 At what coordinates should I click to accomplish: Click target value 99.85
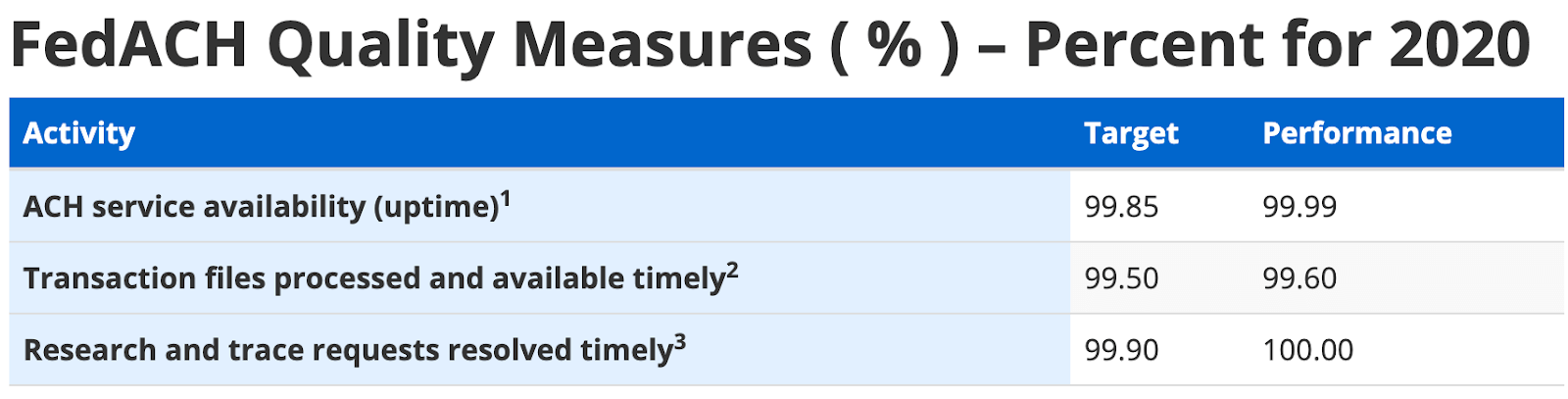[x=1121, y=207]
